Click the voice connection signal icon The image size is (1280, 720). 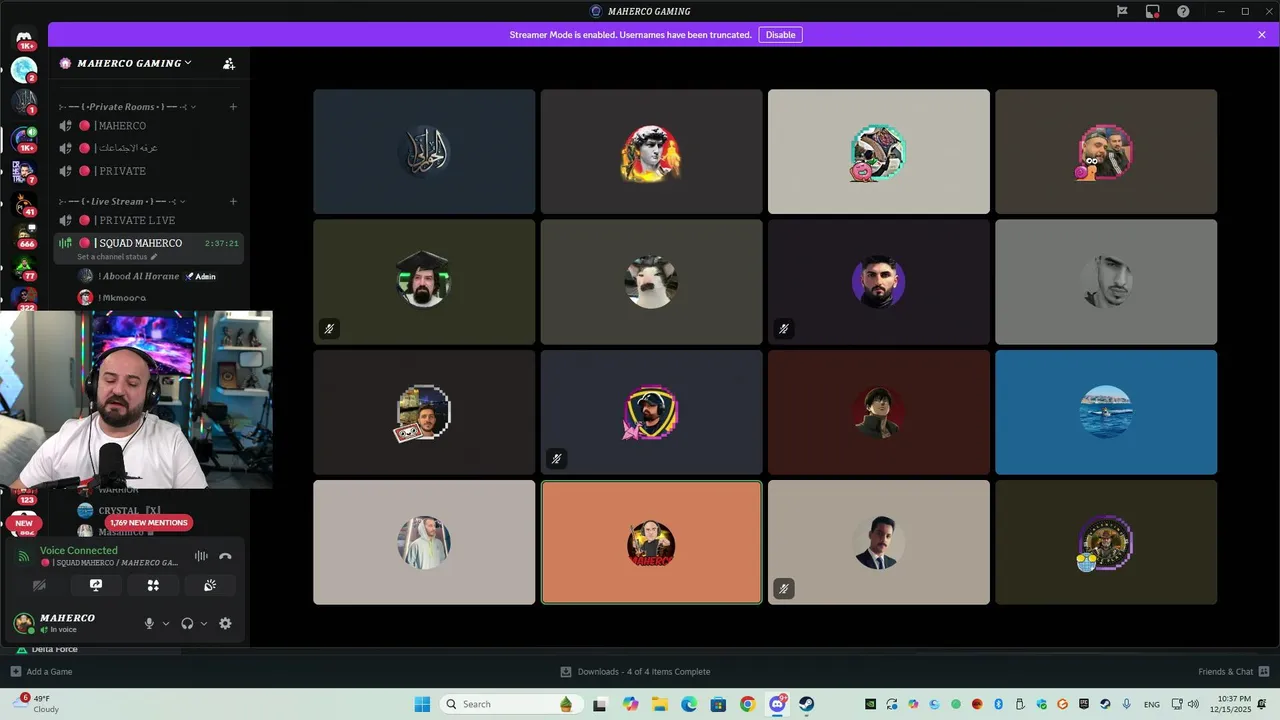[x=24, y=556]
